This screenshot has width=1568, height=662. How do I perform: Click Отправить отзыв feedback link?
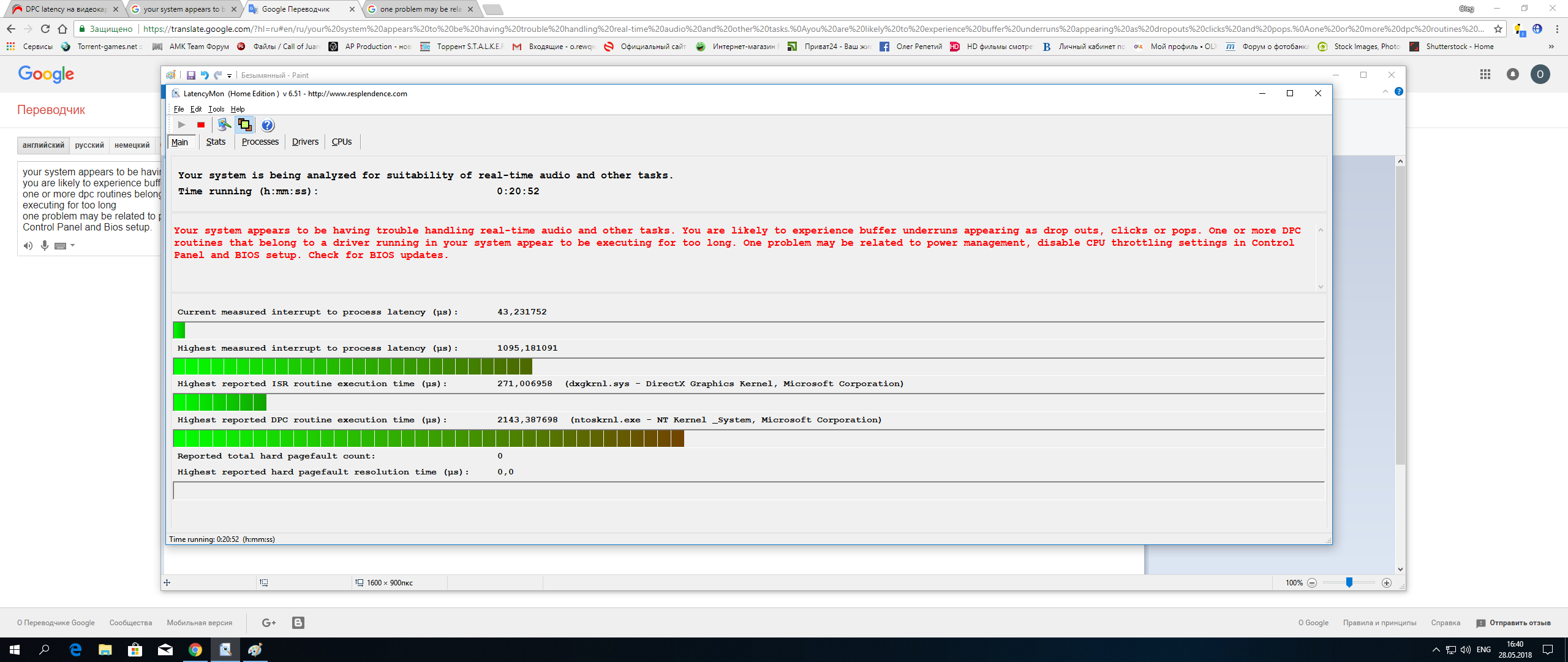click(x=1520, y=623)
